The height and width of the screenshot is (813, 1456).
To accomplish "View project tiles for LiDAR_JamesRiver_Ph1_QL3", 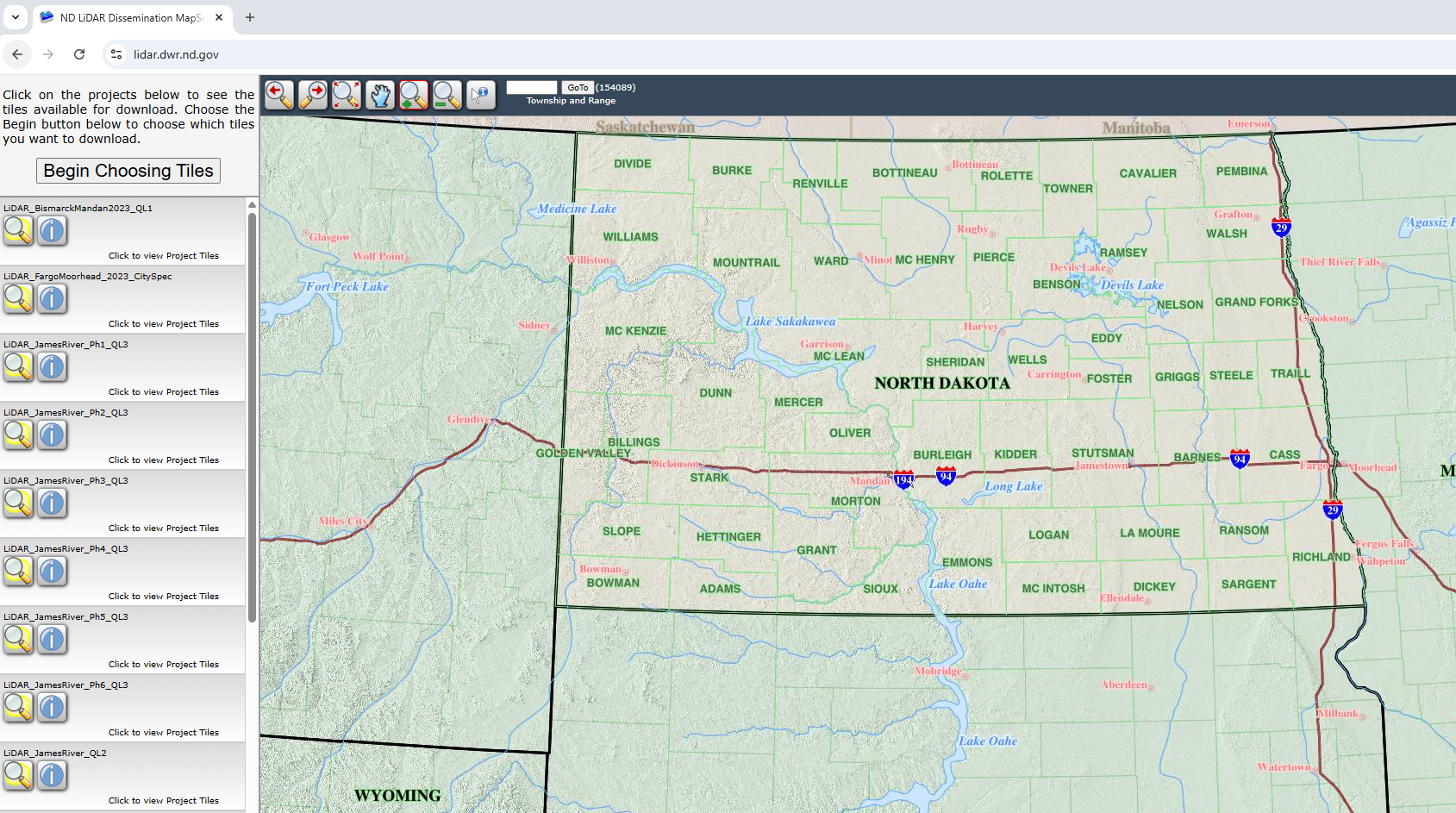I will (x=163, y=392).
